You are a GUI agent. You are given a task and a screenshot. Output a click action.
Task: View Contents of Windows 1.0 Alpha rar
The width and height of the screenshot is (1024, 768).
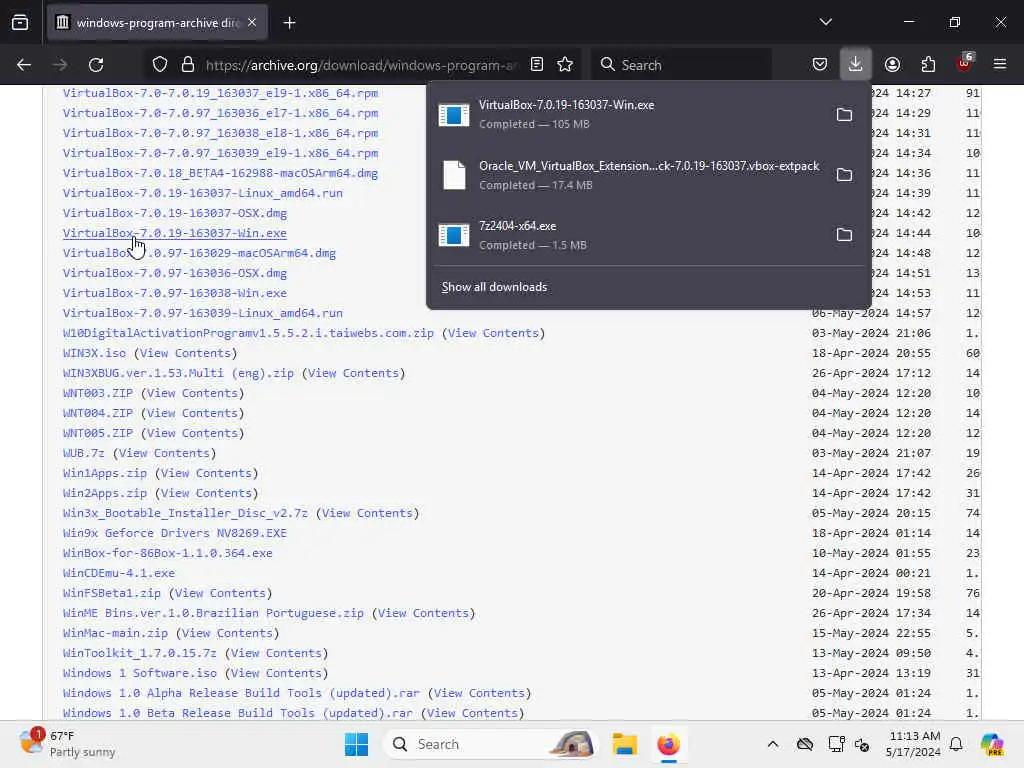[x=479, y=694]
